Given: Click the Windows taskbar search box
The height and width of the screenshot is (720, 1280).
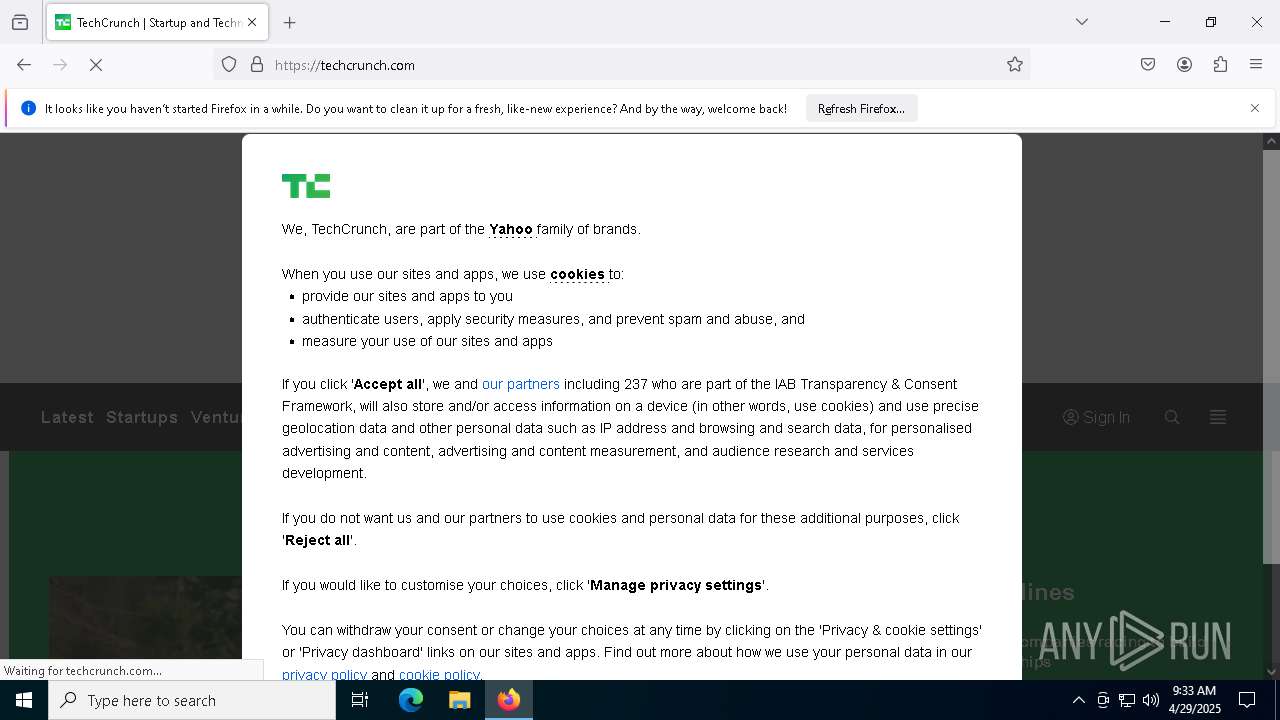Looking at the screenshot, I should pyautogui.click(x=192, y=700).
